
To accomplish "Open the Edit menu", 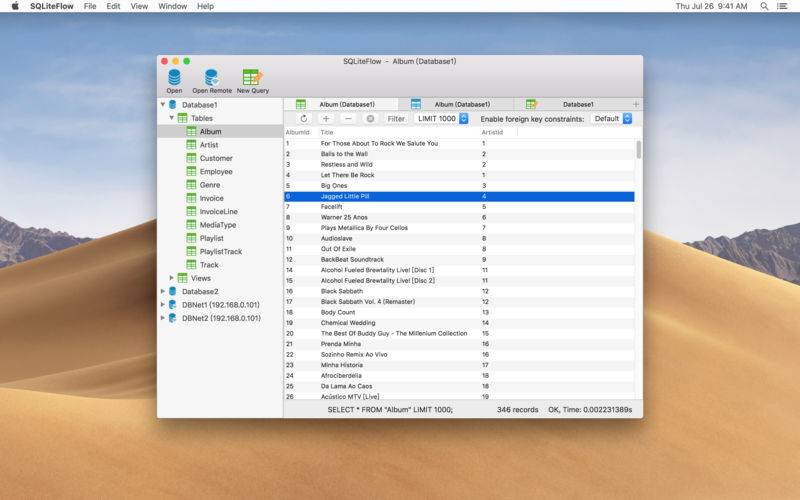I will click(113, 6).
